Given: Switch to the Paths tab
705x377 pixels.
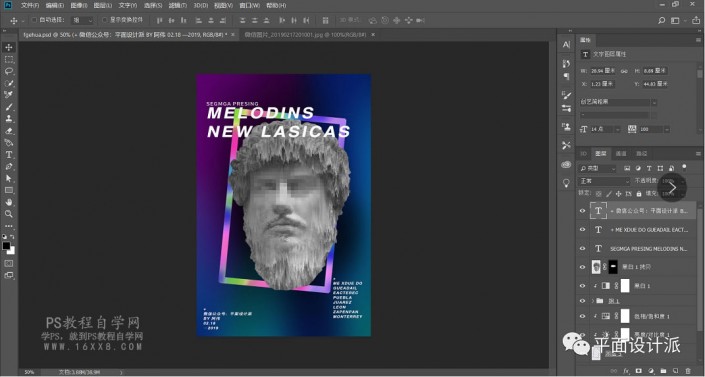Looking at the screenshot, I should pos(642,153).
